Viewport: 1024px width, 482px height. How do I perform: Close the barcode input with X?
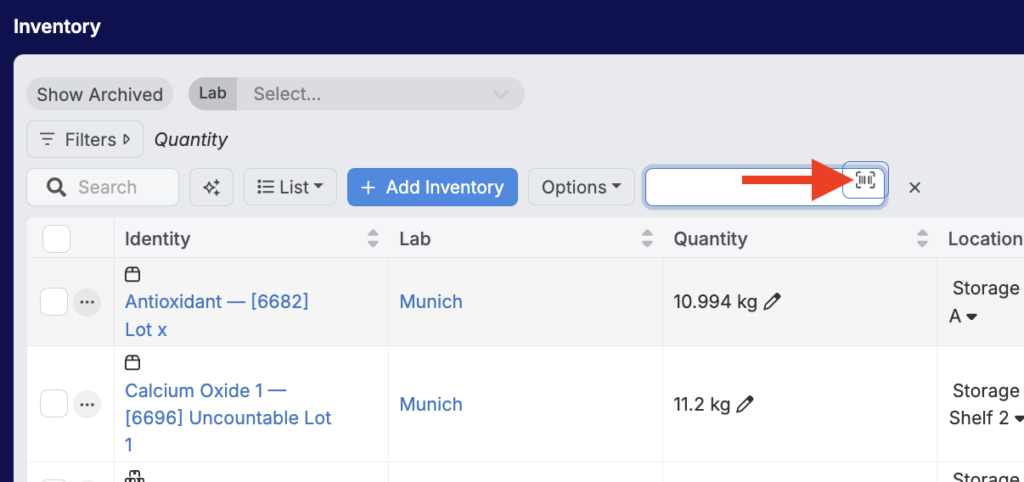pyautogui.click(x=914, y=187)
